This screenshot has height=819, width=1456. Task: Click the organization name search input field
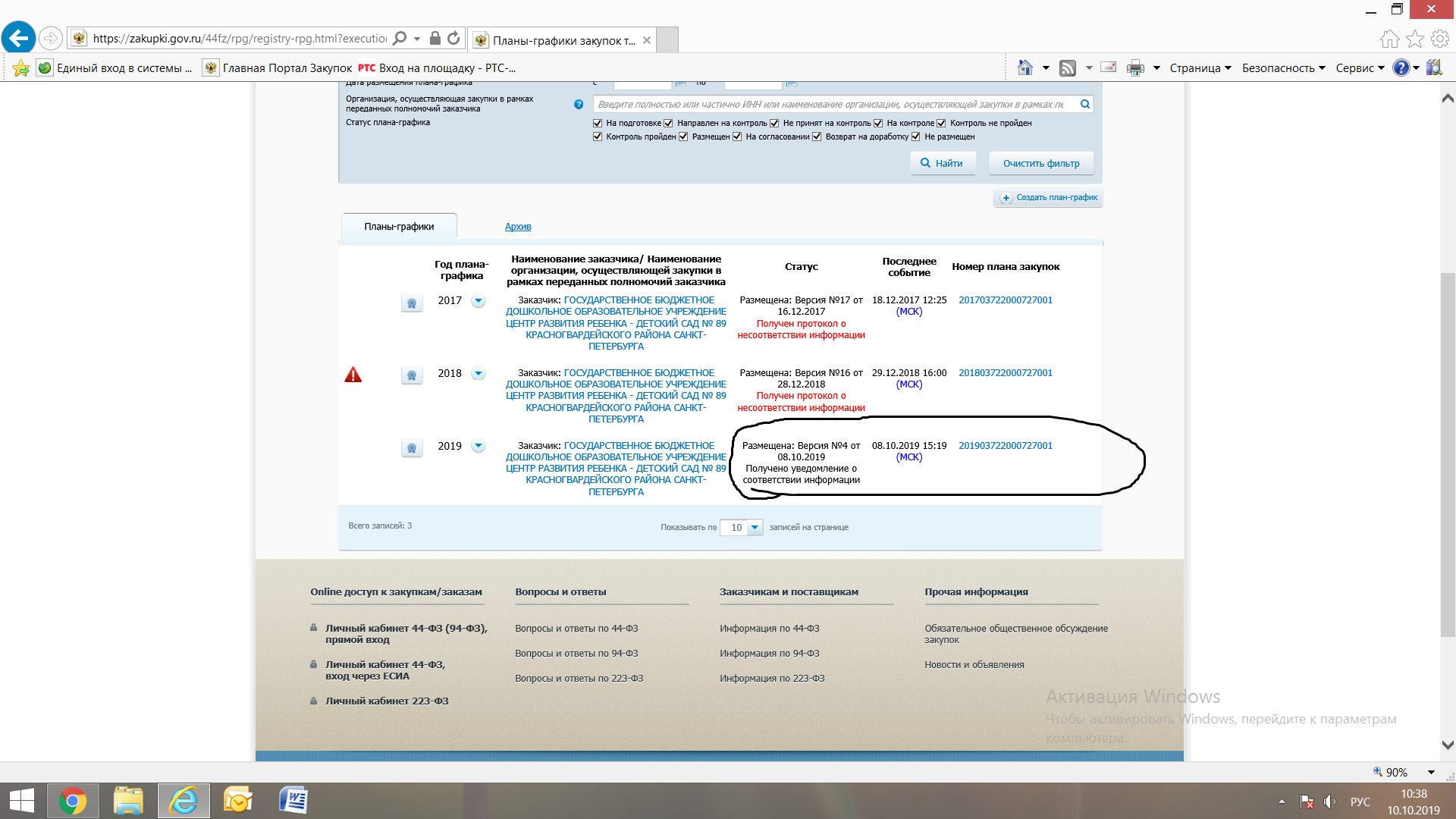(x=835, y=104)
